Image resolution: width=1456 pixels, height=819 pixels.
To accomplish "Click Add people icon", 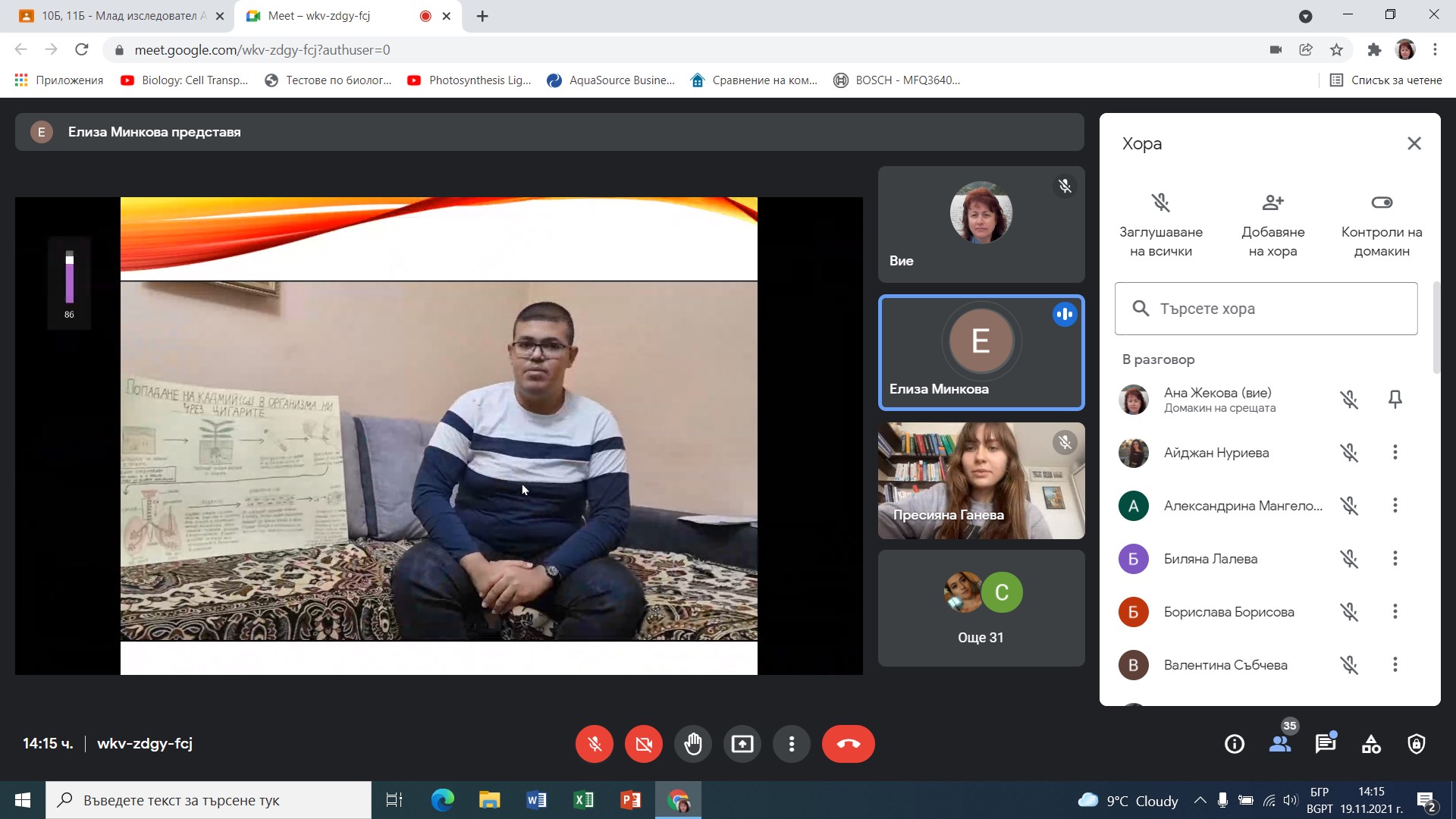I will pos(1272,202).
